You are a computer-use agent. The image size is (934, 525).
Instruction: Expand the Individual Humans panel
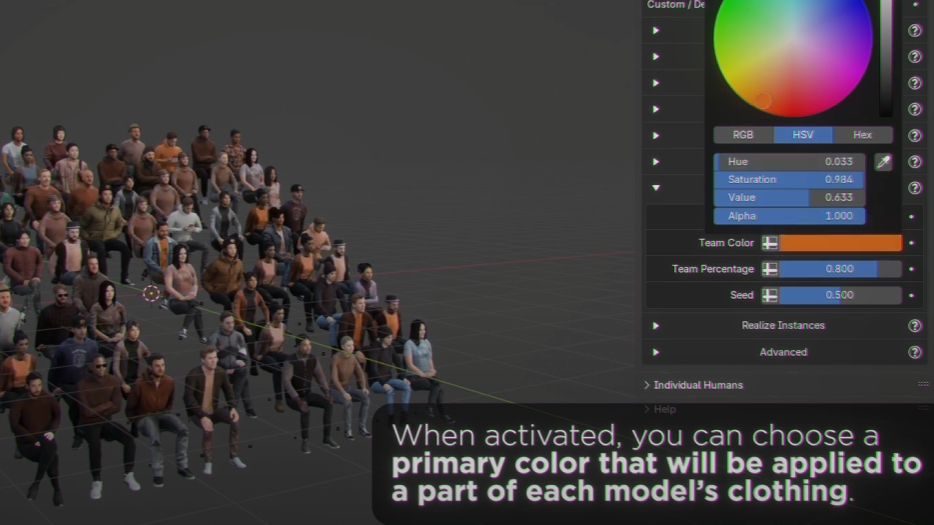pyautogui.click(x=647, y=385)
